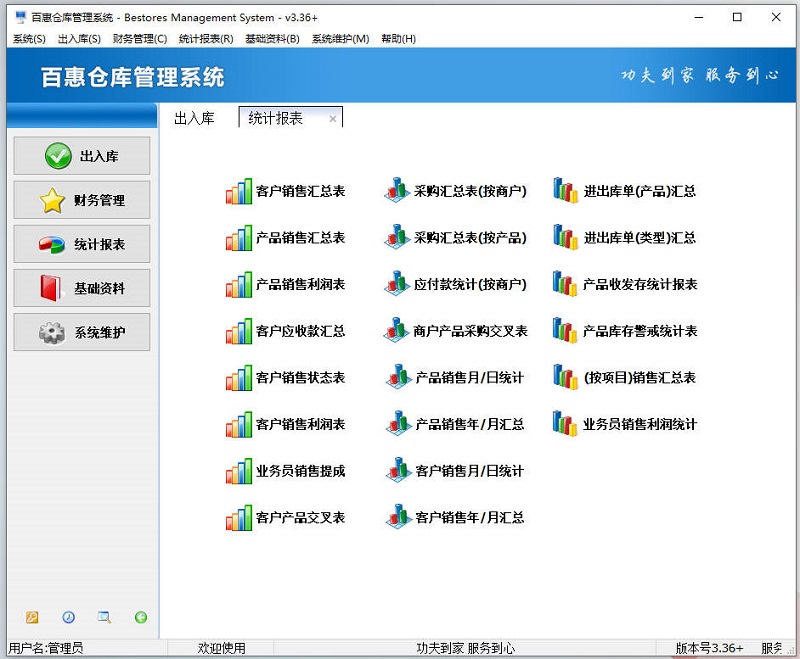Open the 系统(S) menu
Screen dimensions: 800x659
(x=26, y=37)
